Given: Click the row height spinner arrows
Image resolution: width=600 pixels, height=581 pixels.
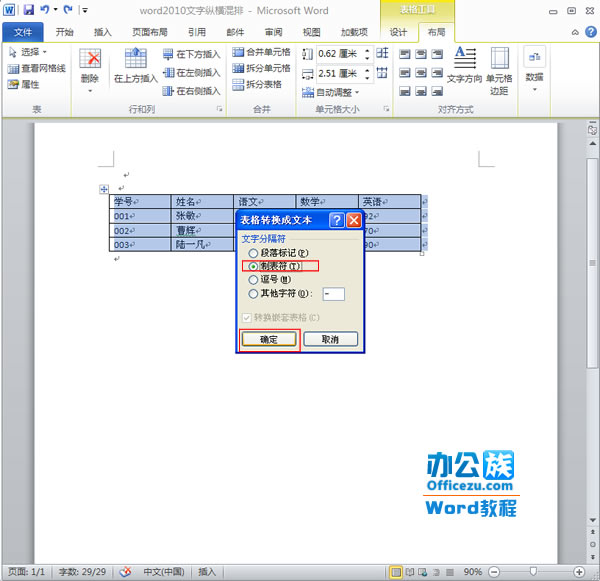Looking at the screenshot, I should pyautogui.click(x=367, y=54).
